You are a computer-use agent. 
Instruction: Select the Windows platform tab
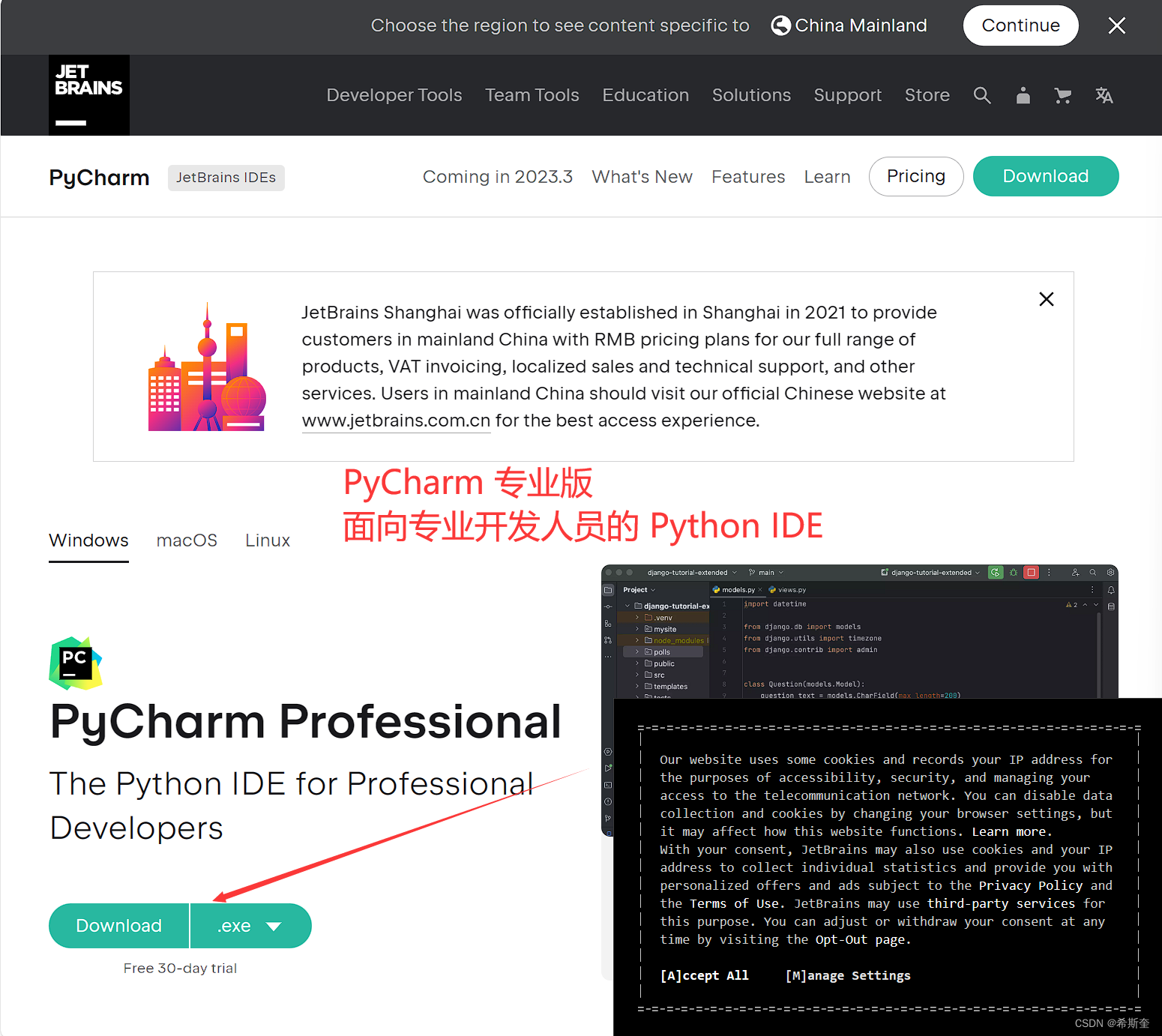tap(88, 540)
